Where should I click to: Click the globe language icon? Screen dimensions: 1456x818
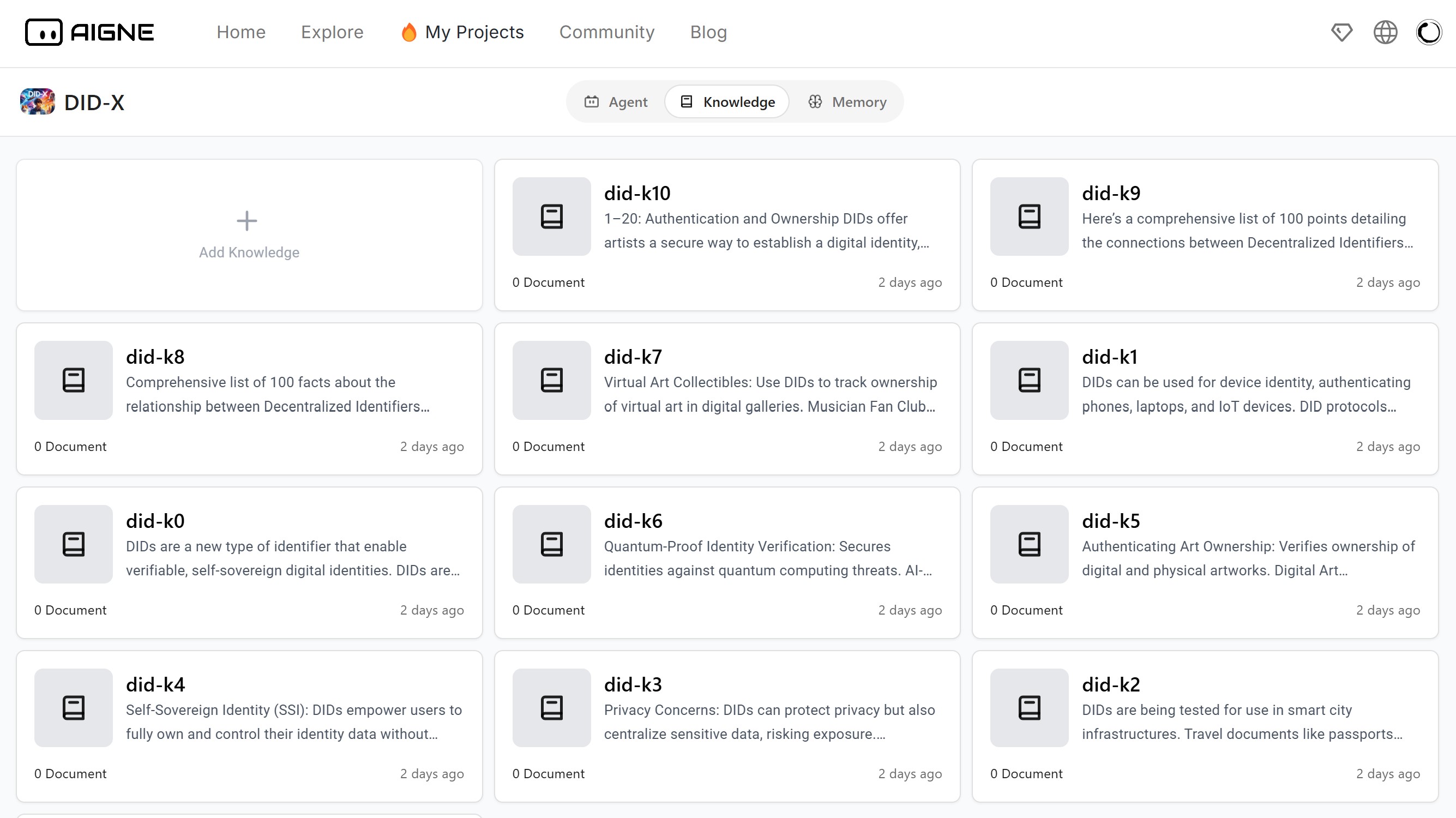click(1385, 32)
